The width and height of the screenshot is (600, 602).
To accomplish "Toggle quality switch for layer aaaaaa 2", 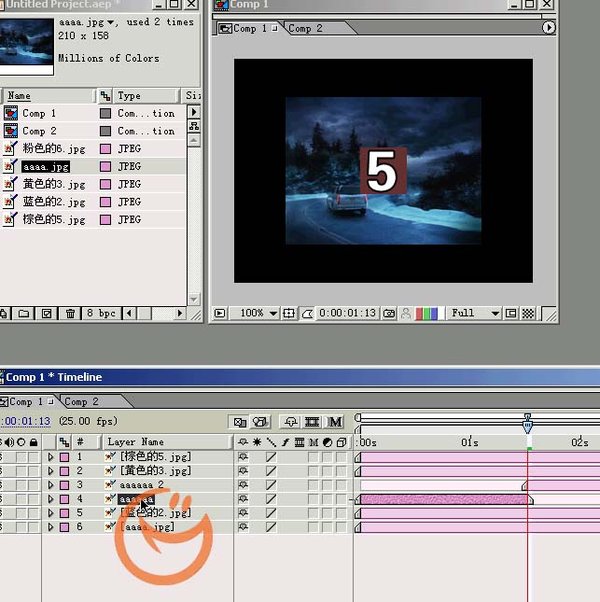I will pos(271,485).
